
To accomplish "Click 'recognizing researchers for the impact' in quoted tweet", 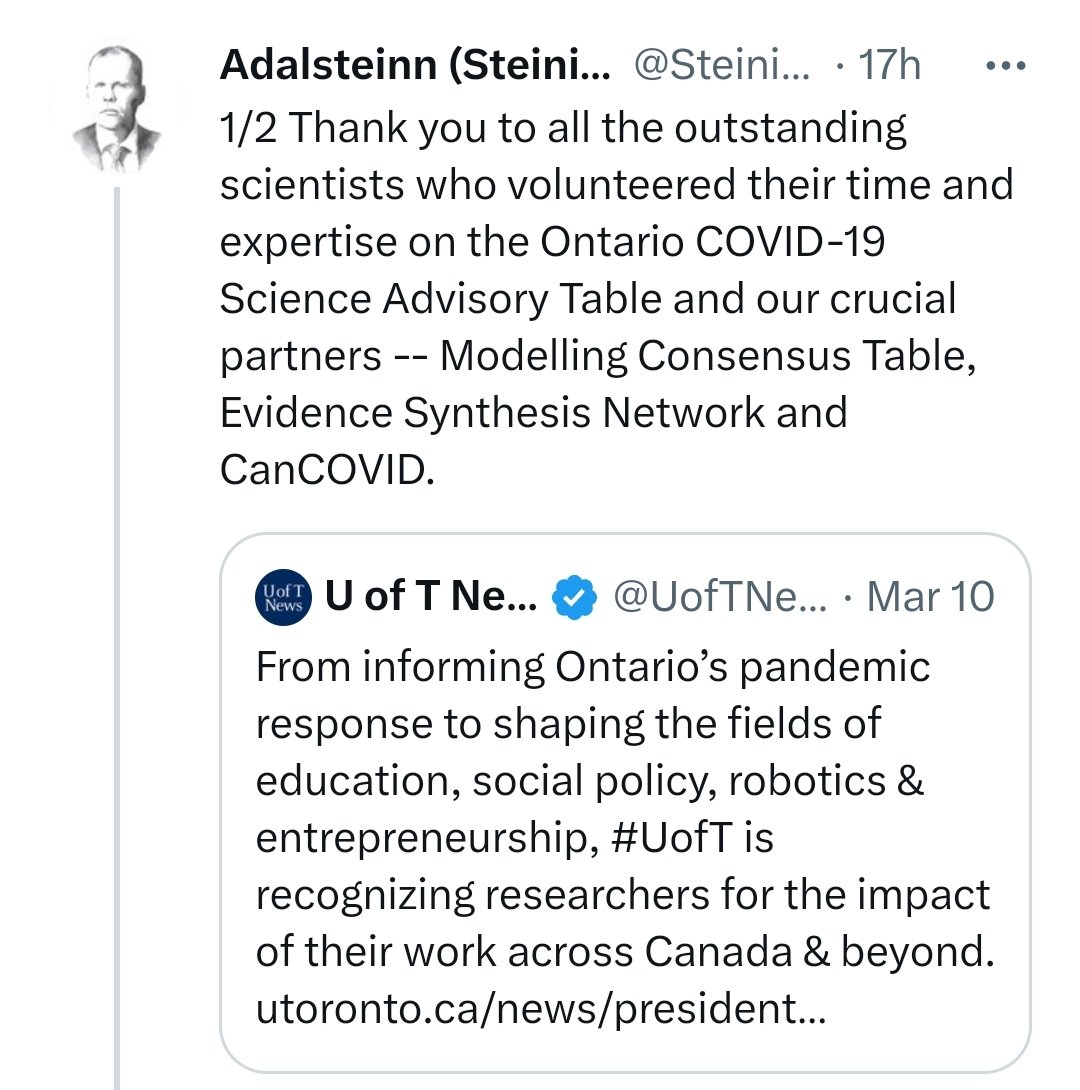I will pos(622,895).
